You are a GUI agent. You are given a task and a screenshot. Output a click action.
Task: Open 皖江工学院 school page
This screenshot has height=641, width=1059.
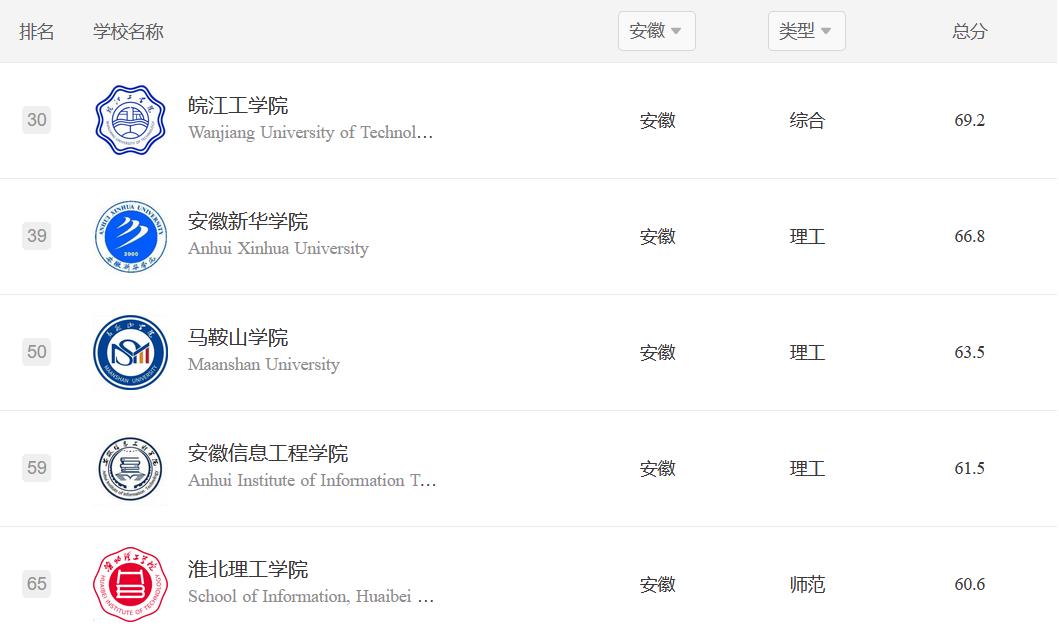[x=238, y=106]
